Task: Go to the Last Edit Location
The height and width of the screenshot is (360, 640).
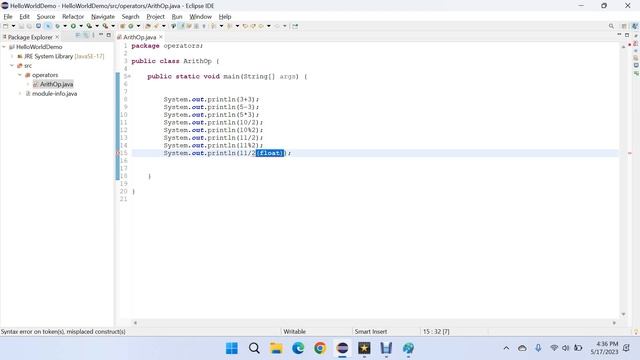Action: [x=245, y=26]
